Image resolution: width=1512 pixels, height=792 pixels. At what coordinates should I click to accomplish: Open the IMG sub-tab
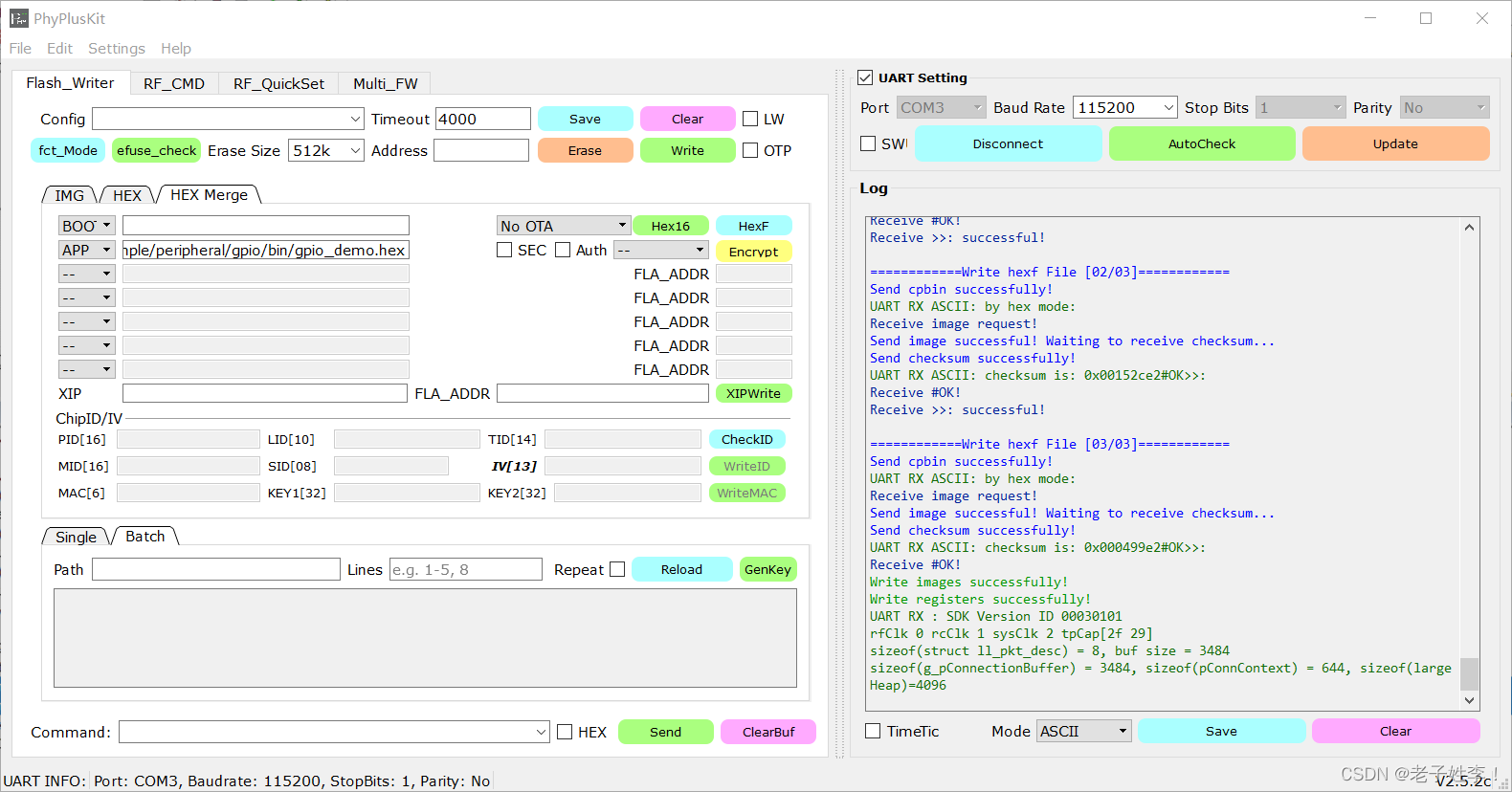click(69, 195)
